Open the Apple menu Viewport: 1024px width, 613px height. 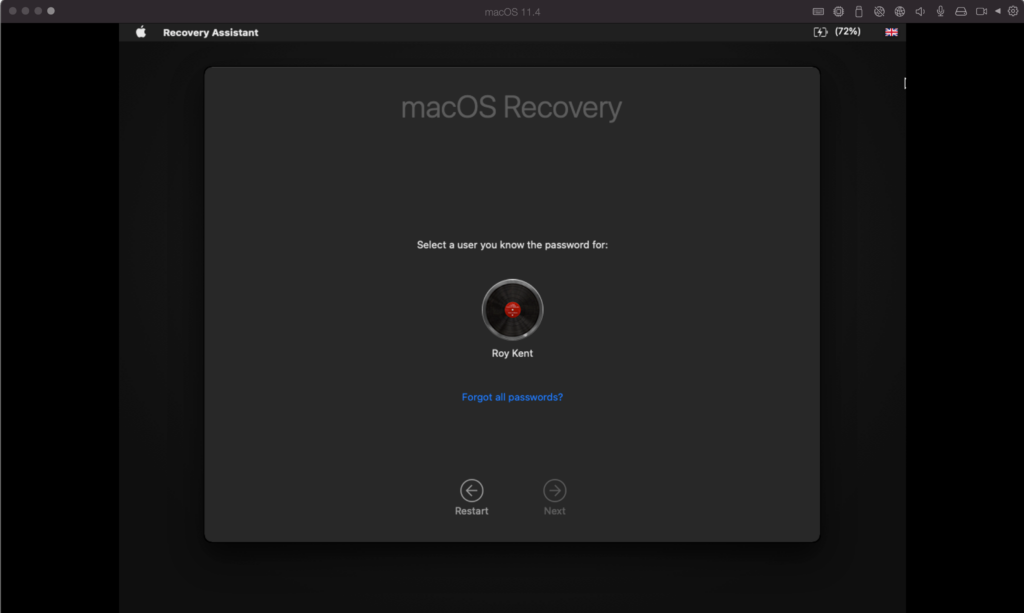click(x=139, y=32)
